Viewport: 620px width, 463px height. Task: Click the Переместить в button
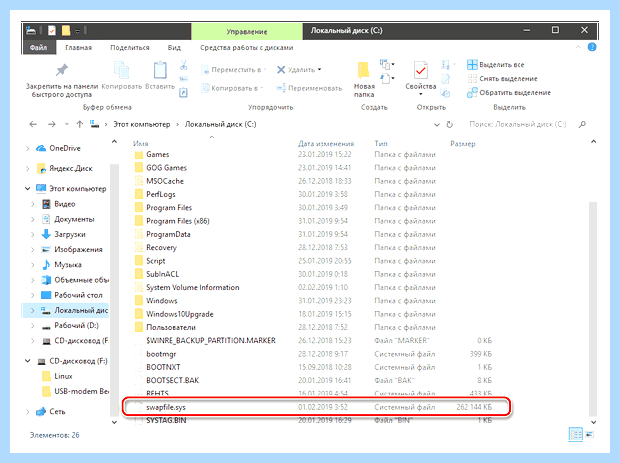pos(233,70)
